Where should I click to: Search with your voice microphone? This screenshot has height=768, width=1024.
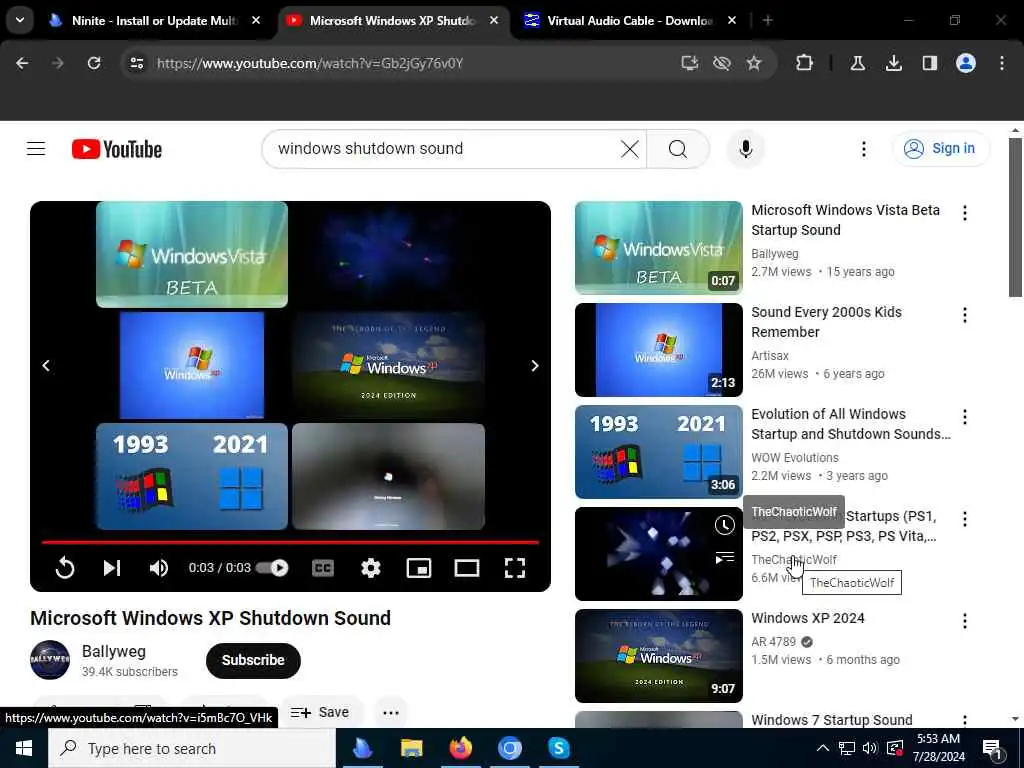point(745,149)
